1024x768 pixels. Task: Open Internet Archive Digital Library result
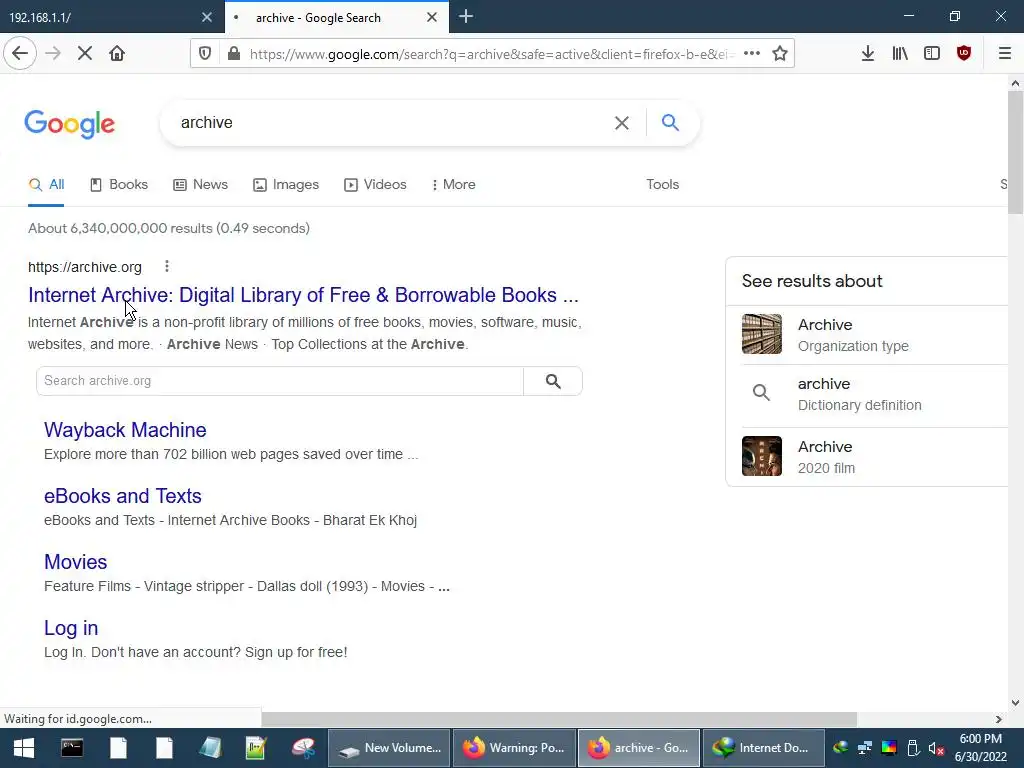pos(303,295)
